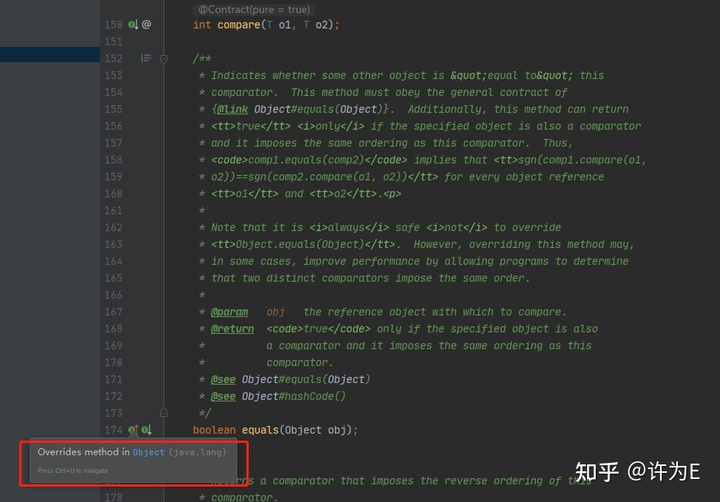Click the @param tag on line 167

click(x=229, y=312)
